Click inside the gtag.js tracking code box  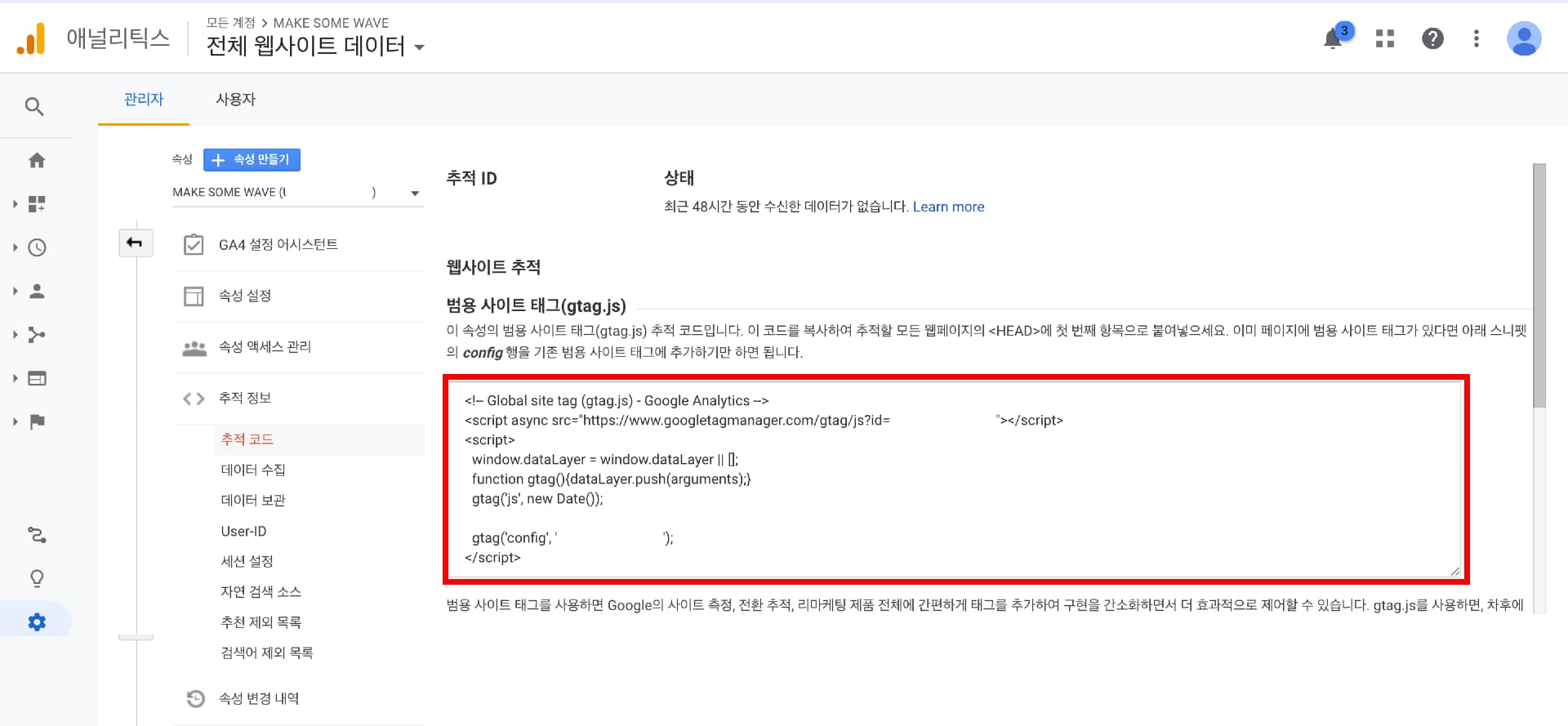pos(955,479)
